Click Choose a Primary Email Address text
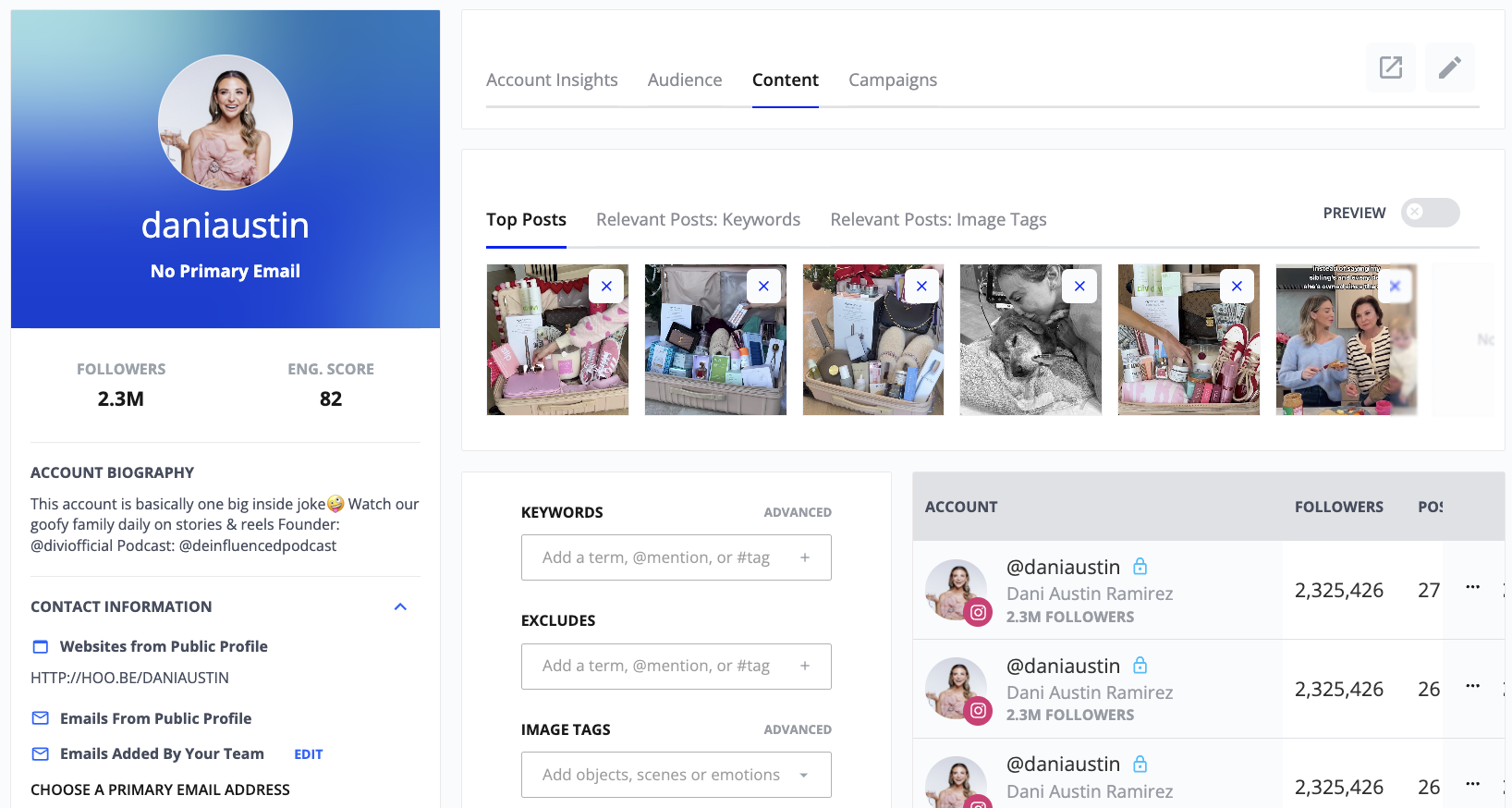Image resolution: width=1512 pixels, height=808 pixels. 160,790
